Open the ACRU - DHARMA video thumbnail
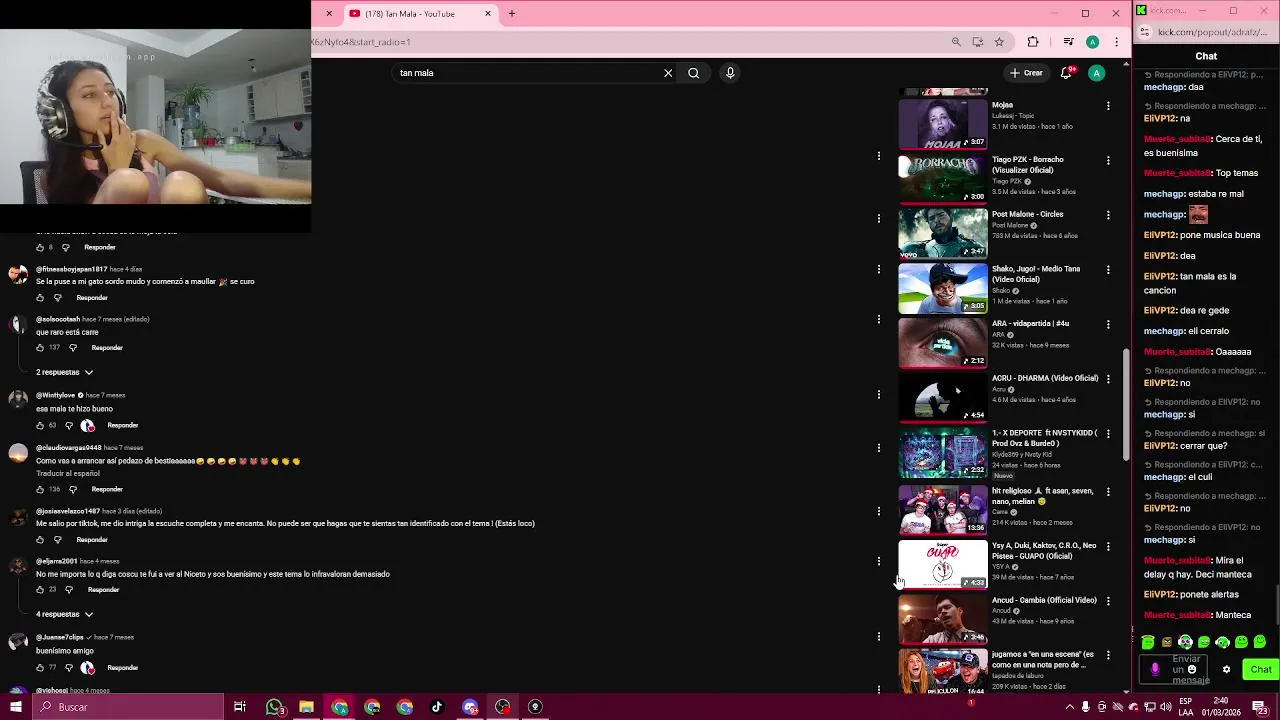This screenshot has height=720, width=1280. tap(943, 397)
